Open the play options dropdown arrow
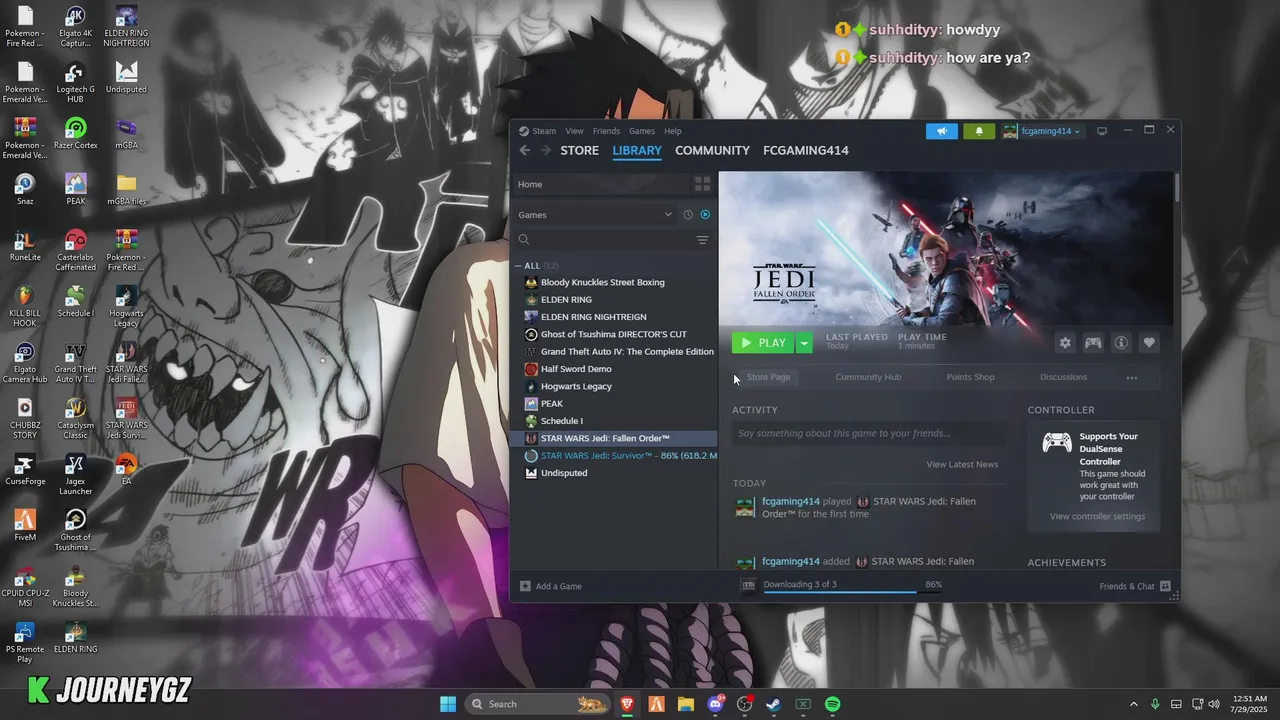Image resolution: width=1280 pixels, height=720 pixels. 804,343
